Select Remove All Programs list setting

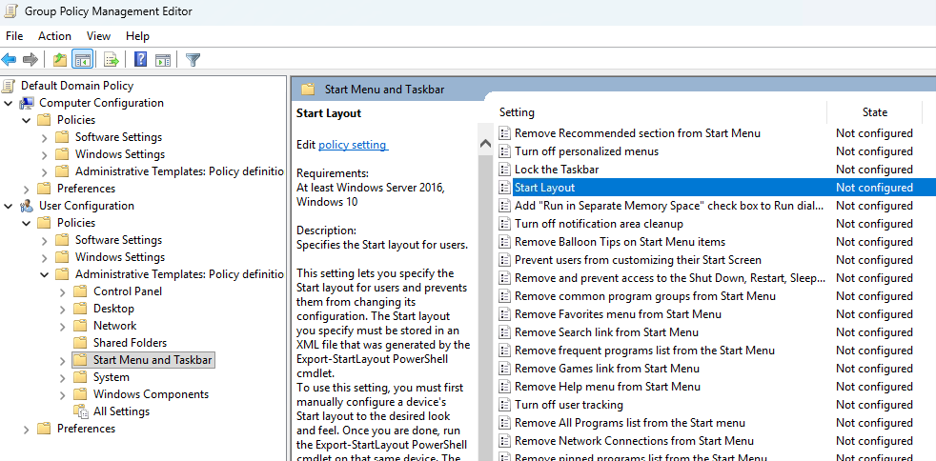pyautogui.click(x=630, y=423)
